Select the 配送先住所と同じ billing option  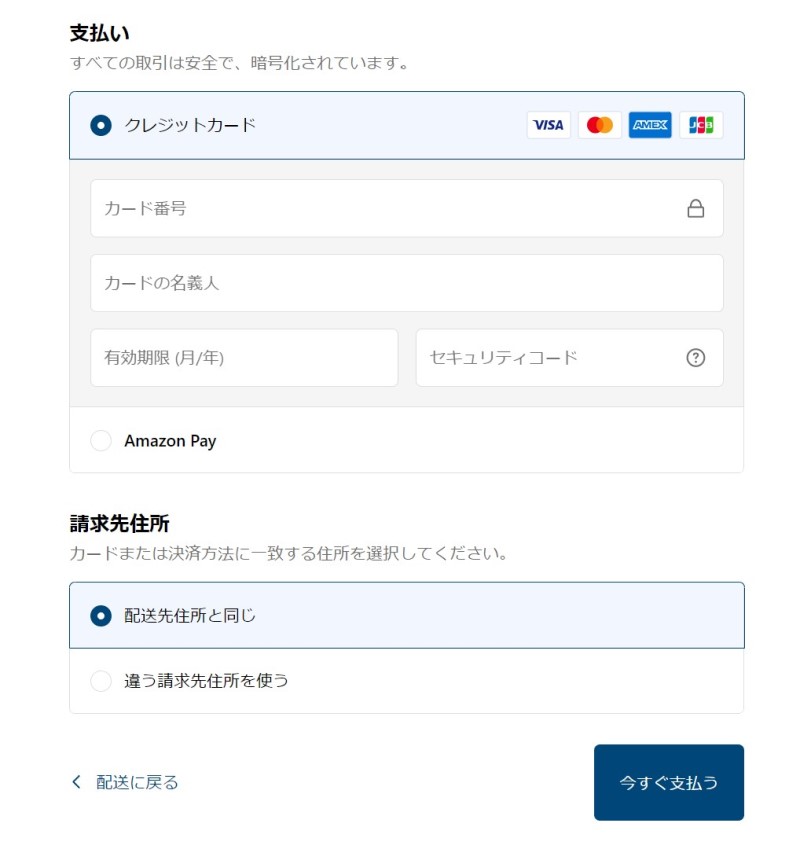pos(98,616)
